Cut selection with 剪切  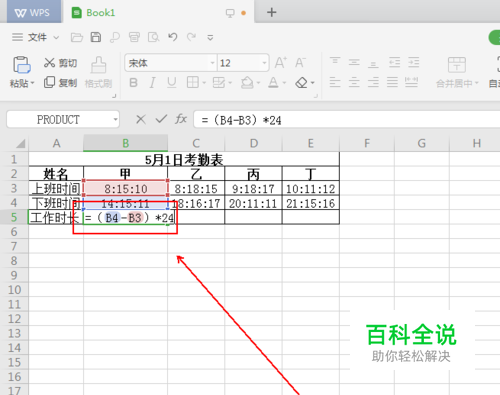pos(60,63)
